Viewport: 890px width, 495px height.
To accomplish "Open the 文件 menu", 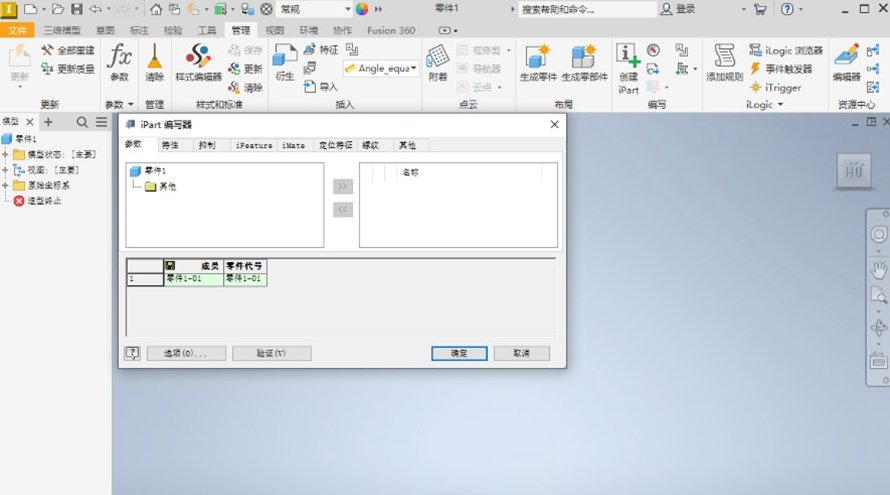I will click(x=17, y=30).
